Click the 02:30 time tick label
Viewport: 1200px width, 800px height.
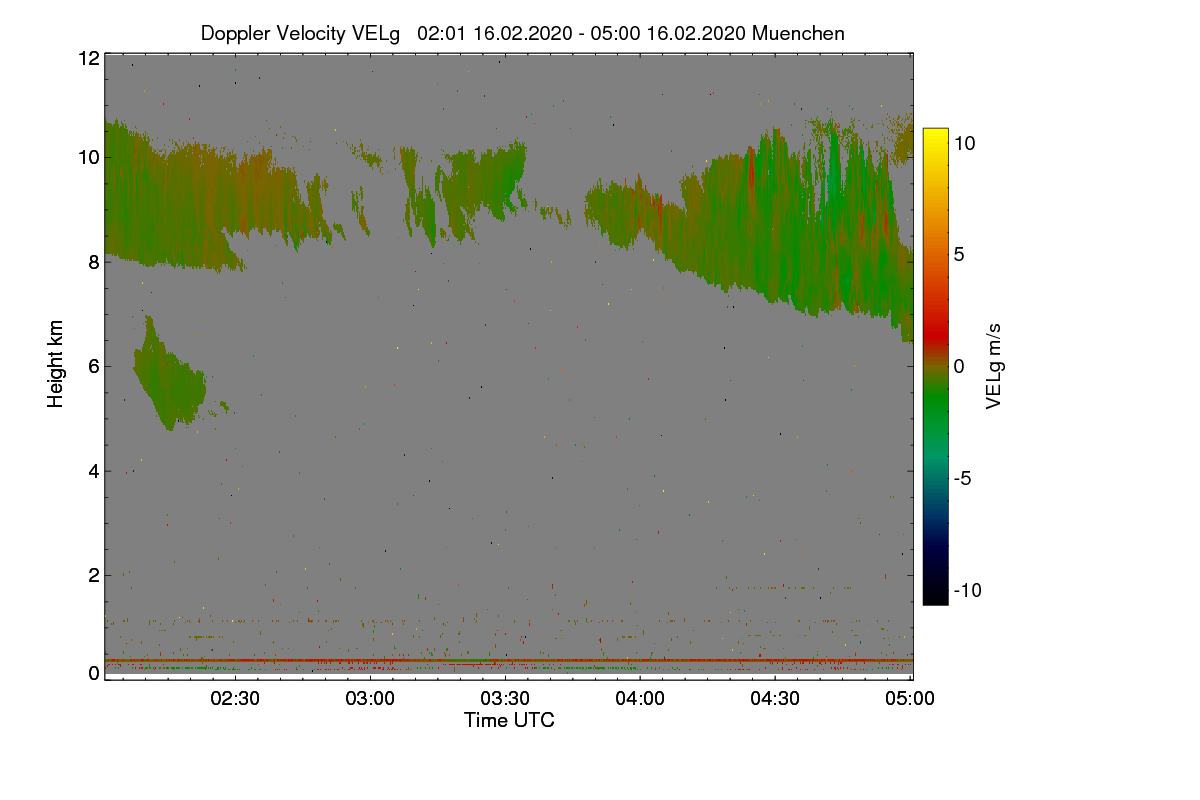(x=236, y=699)
